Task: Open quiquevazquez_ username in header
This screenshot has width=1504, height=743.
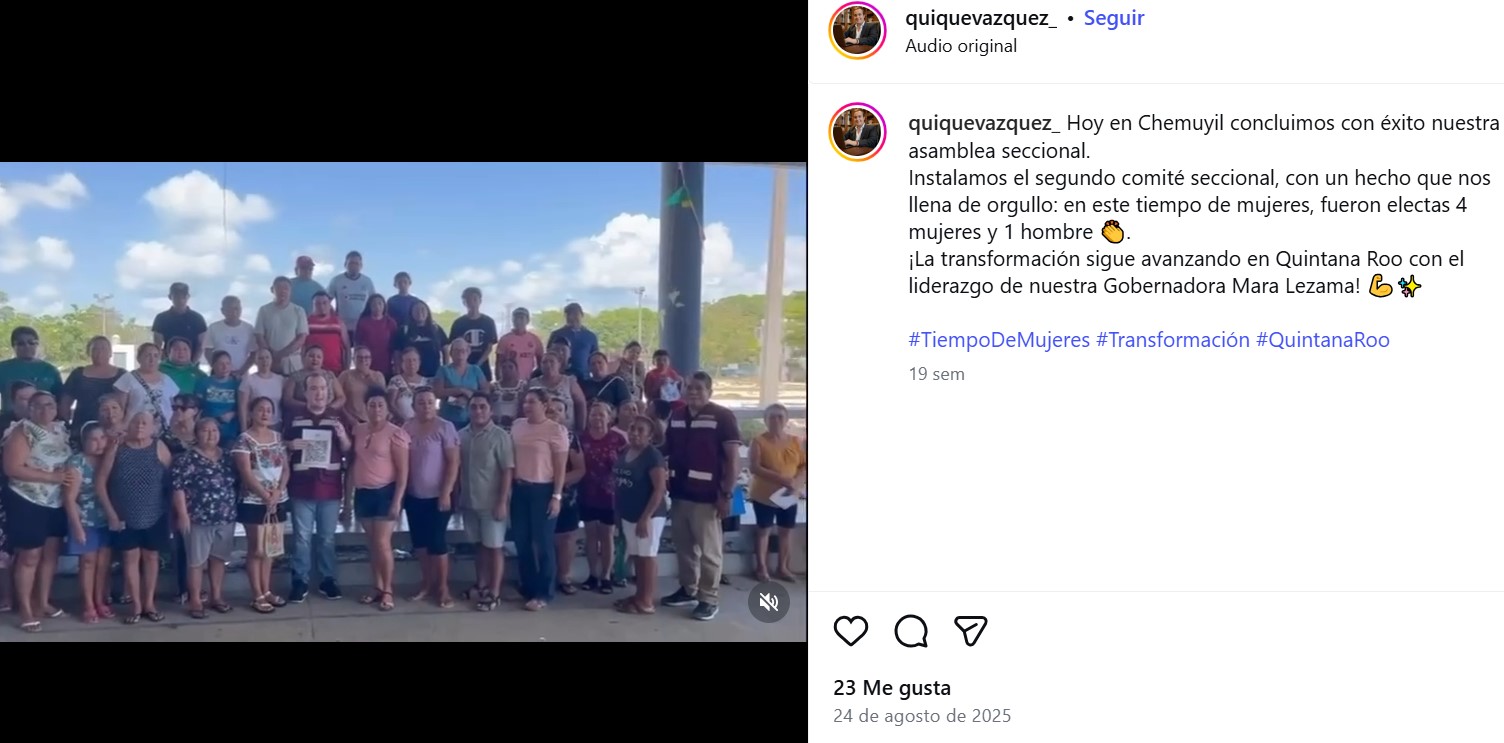Action: point(981,18)
